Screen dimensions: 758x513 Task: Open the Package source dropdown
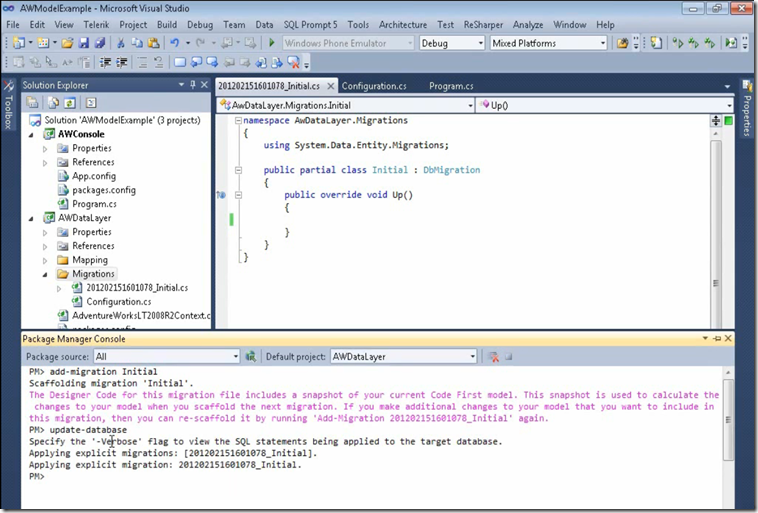(x=167, y=357)
